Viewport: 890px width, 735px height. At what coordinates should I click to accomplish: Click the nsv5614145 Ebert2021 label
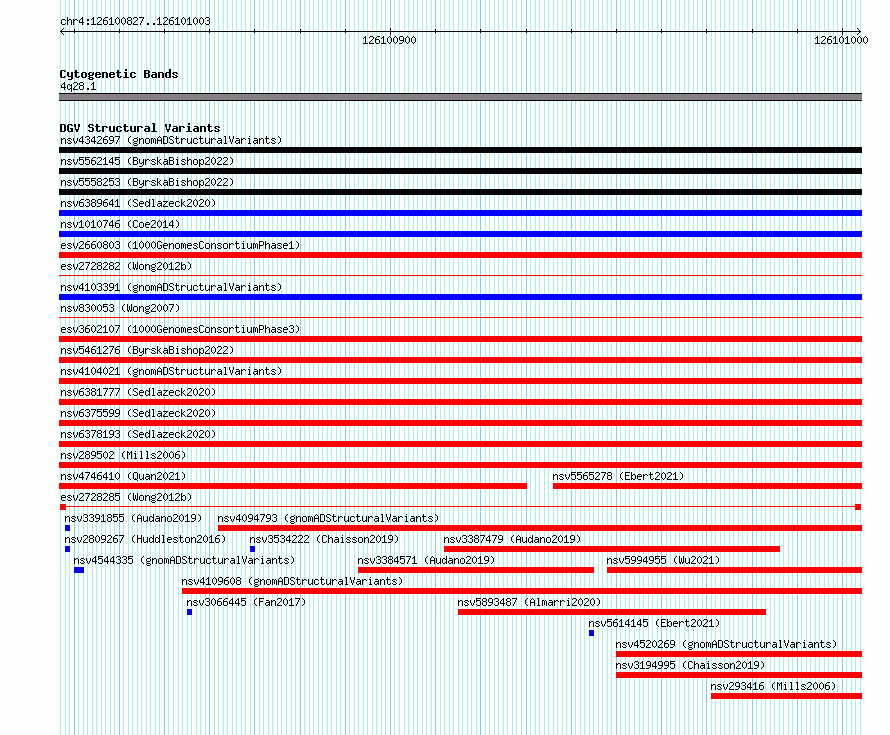tap(654, 623)
